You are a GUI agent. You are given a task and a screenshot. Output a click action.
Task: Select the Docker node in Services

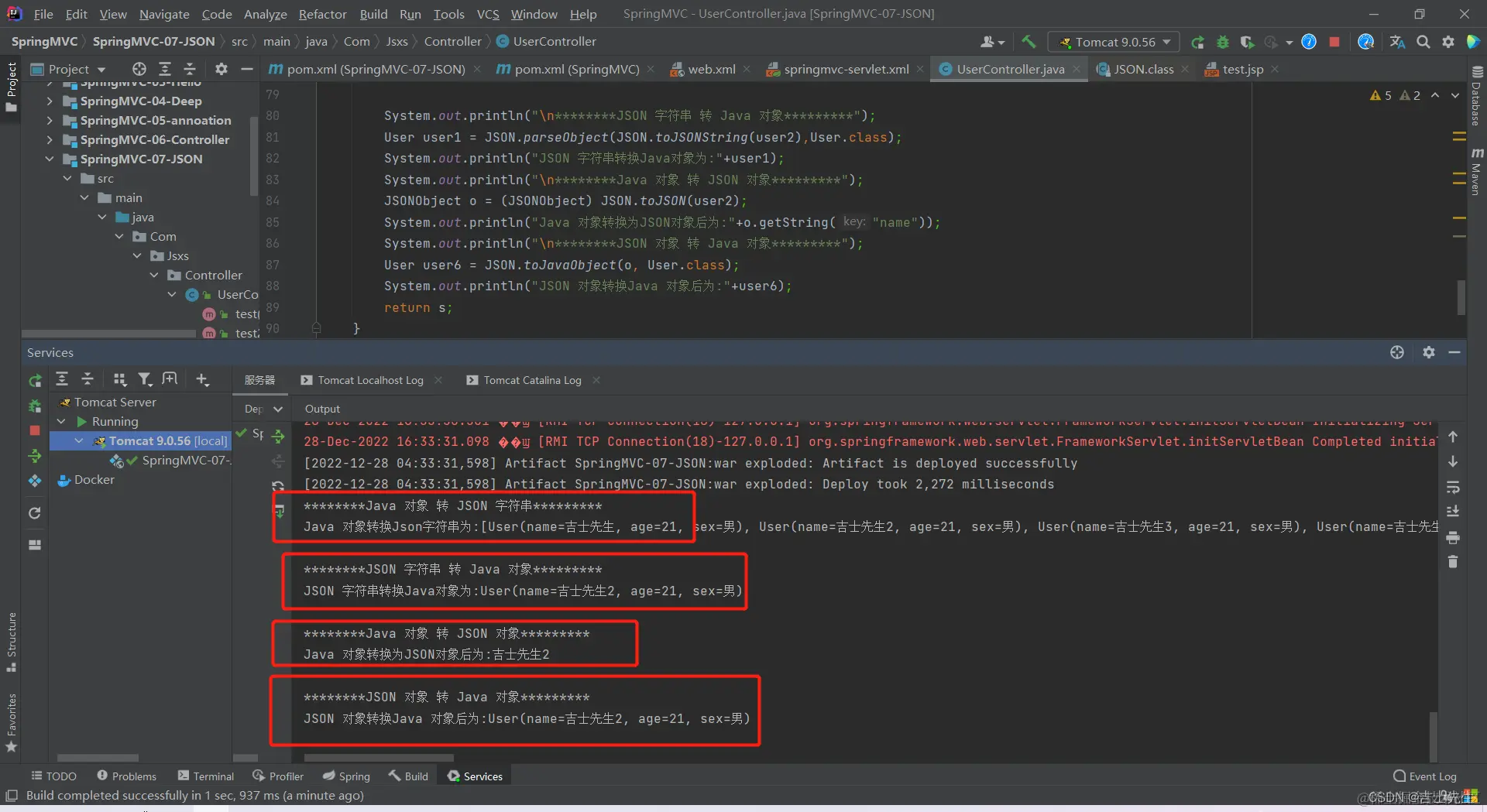pyautogui.click(x=86, y=479)
